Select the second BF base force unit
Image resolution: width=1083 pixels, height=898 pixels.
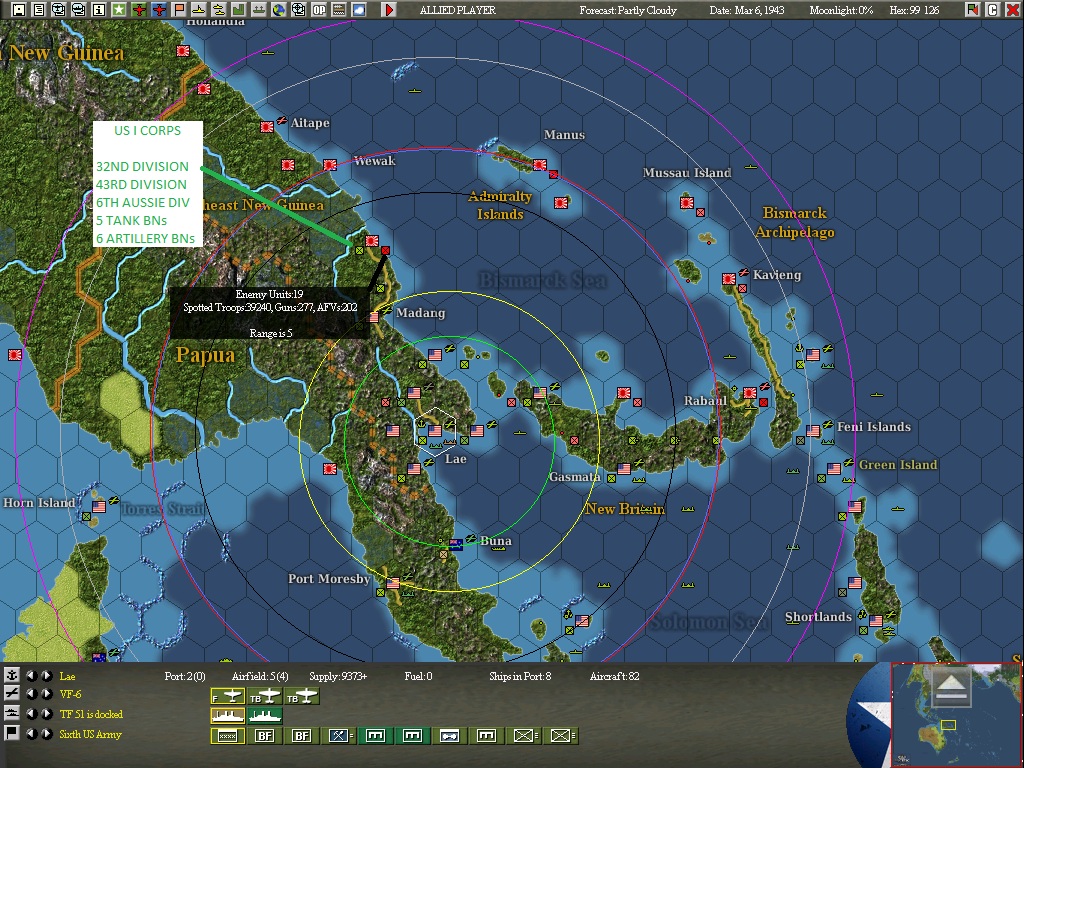coord(302,736)
